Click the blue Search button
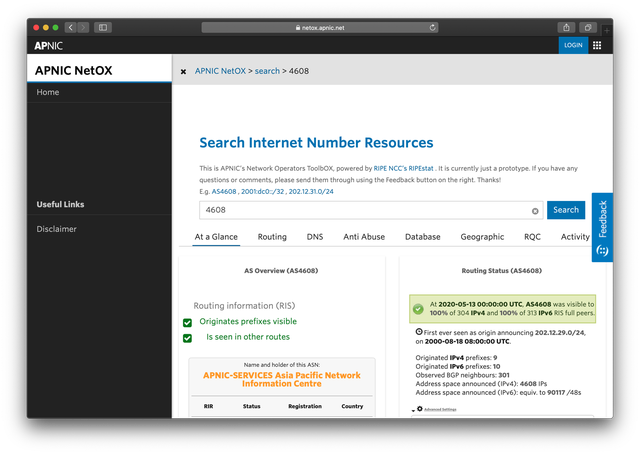 click(x=566, y=210)
